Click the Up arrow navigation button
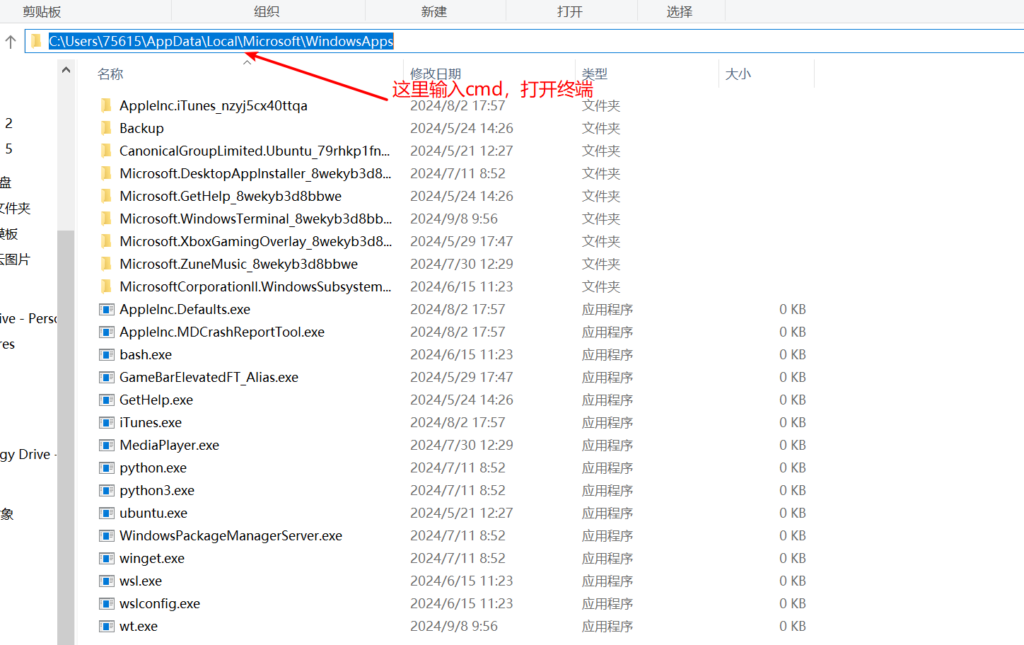The width and height of the screenshot is (1024, 645). (11, 42)
